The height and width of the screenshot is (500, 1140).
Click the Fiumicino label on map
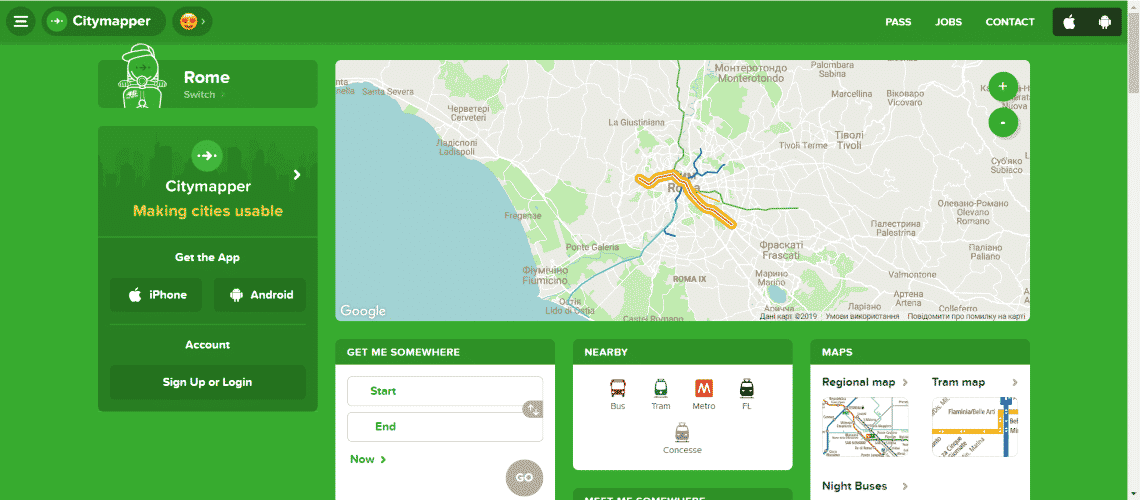coord(545,275)
